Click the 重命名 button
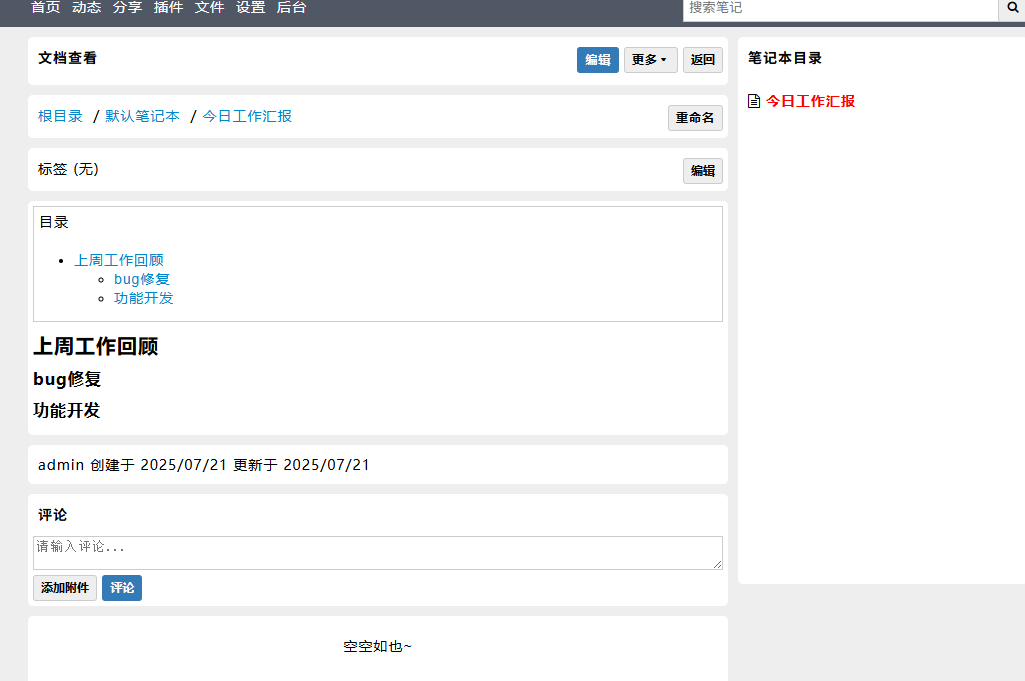The height and width of the screenshot is (681, 1025). point(695,118)
